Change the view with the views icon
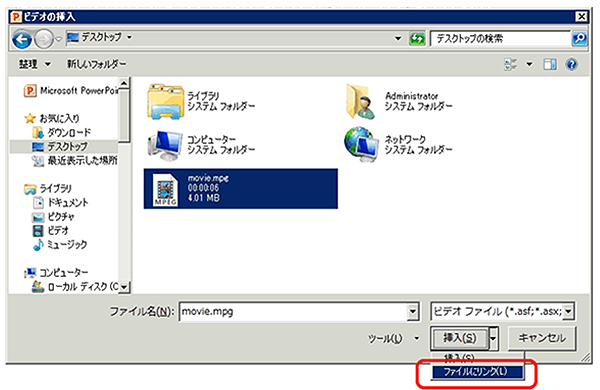The image size is (600, 390). click(x=510, y=64)
